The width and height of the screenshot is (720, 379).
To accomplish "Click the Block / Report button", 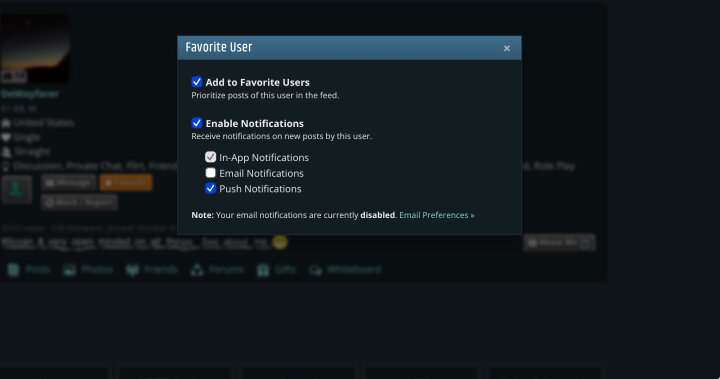I will (79, 202).
